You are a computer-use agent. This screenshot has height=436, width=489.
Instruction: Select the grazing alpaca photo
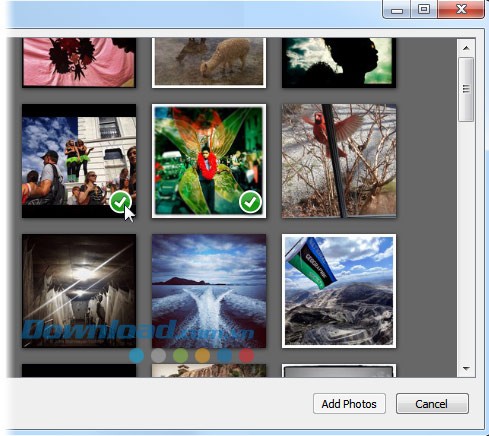pyautogui.click(x=209, y=62)
